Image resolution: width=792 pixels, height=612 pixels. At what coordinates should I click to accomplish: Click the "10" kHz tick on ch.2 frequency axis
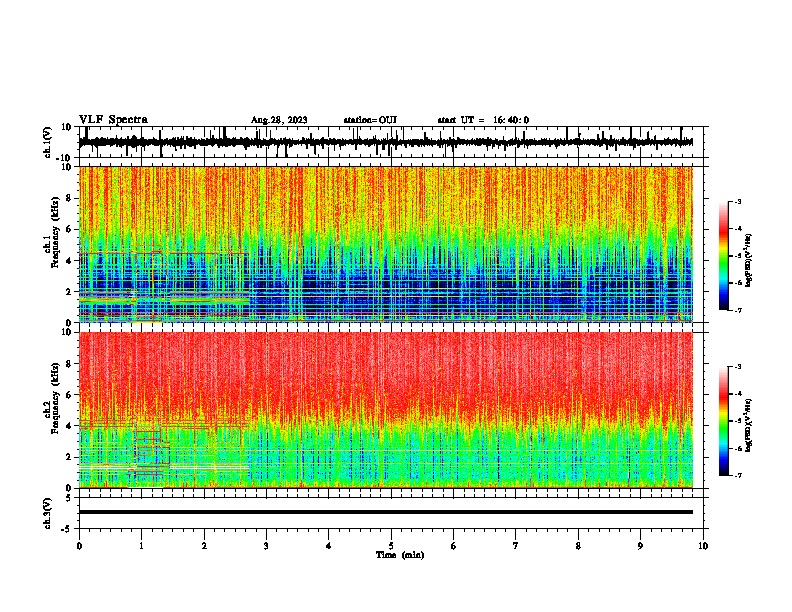67,332
